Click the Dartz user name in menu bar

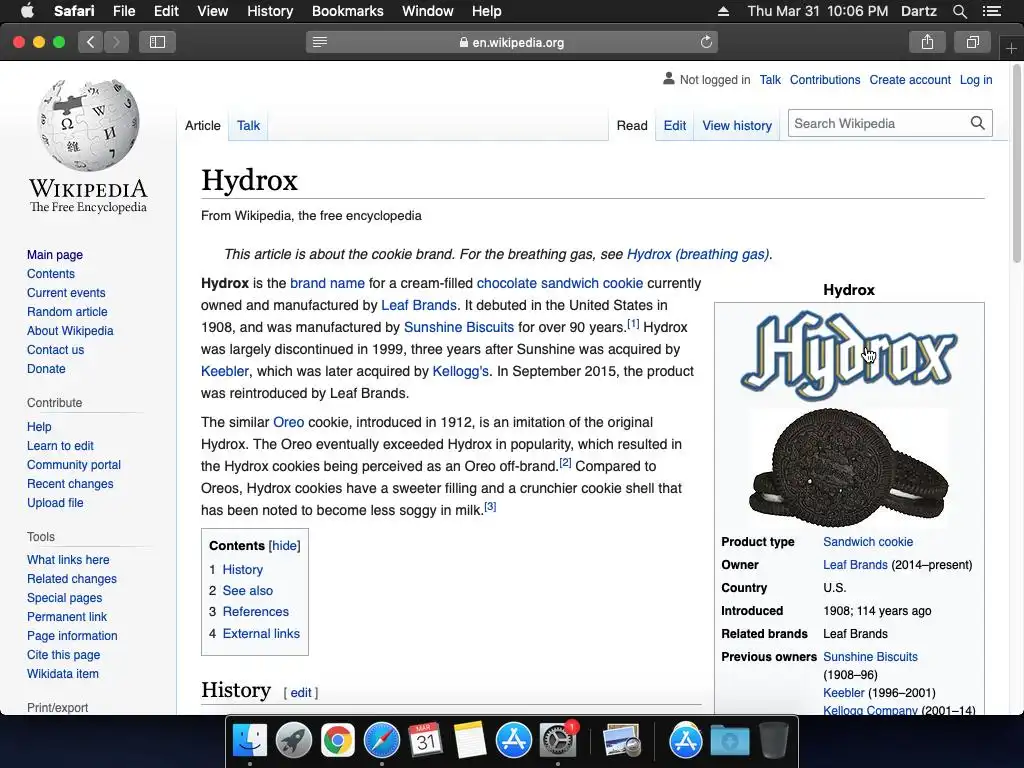[x=918, y=11]
